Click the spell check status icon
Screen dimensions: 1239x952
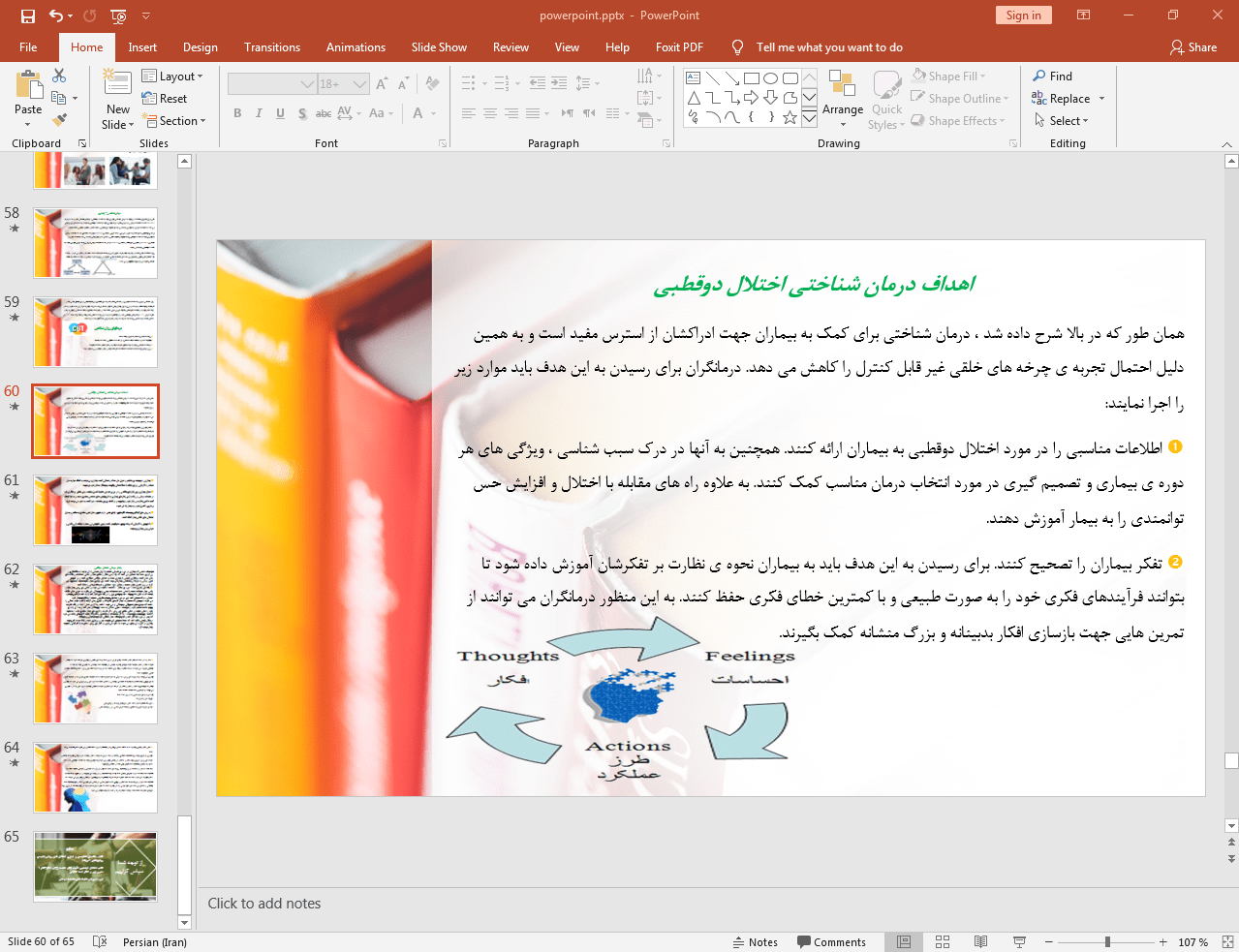click(x=99, y=941)
